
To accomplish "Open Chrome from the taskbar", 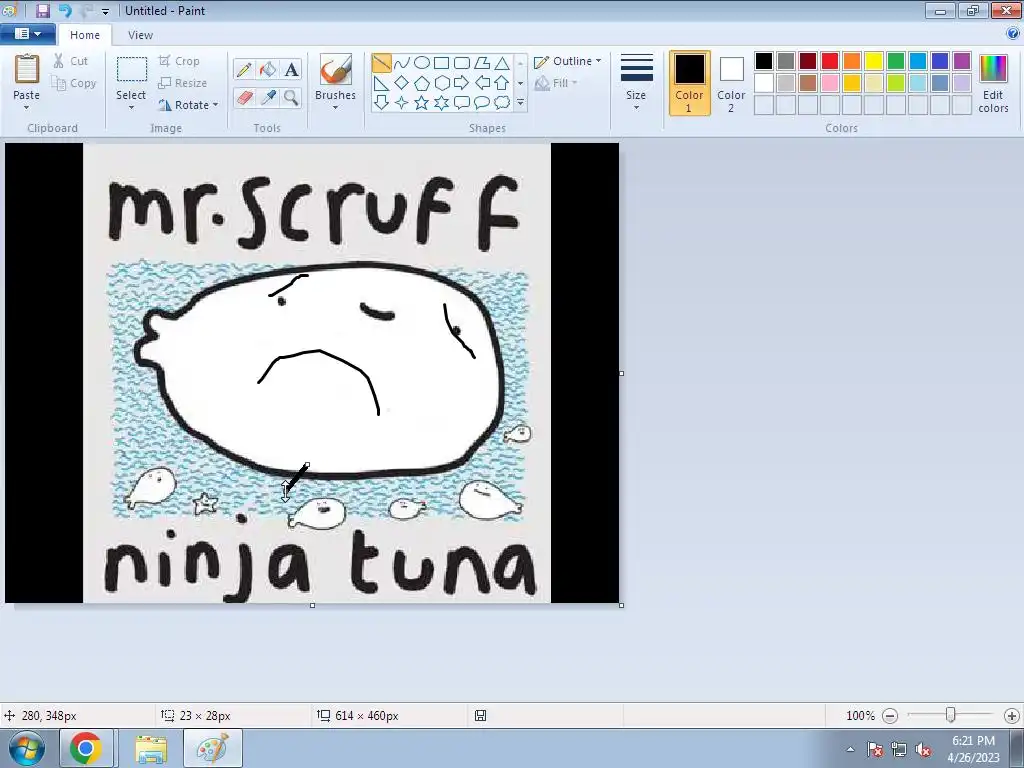I will click(x=86, y=748).
